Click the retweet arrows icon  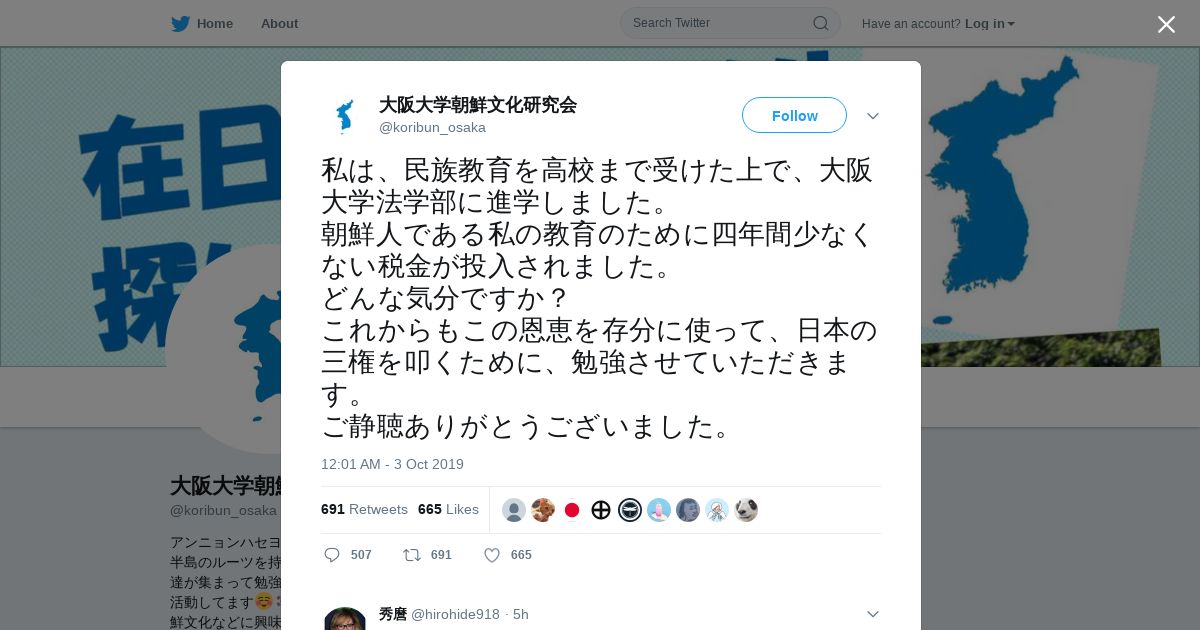coord(411,555)
